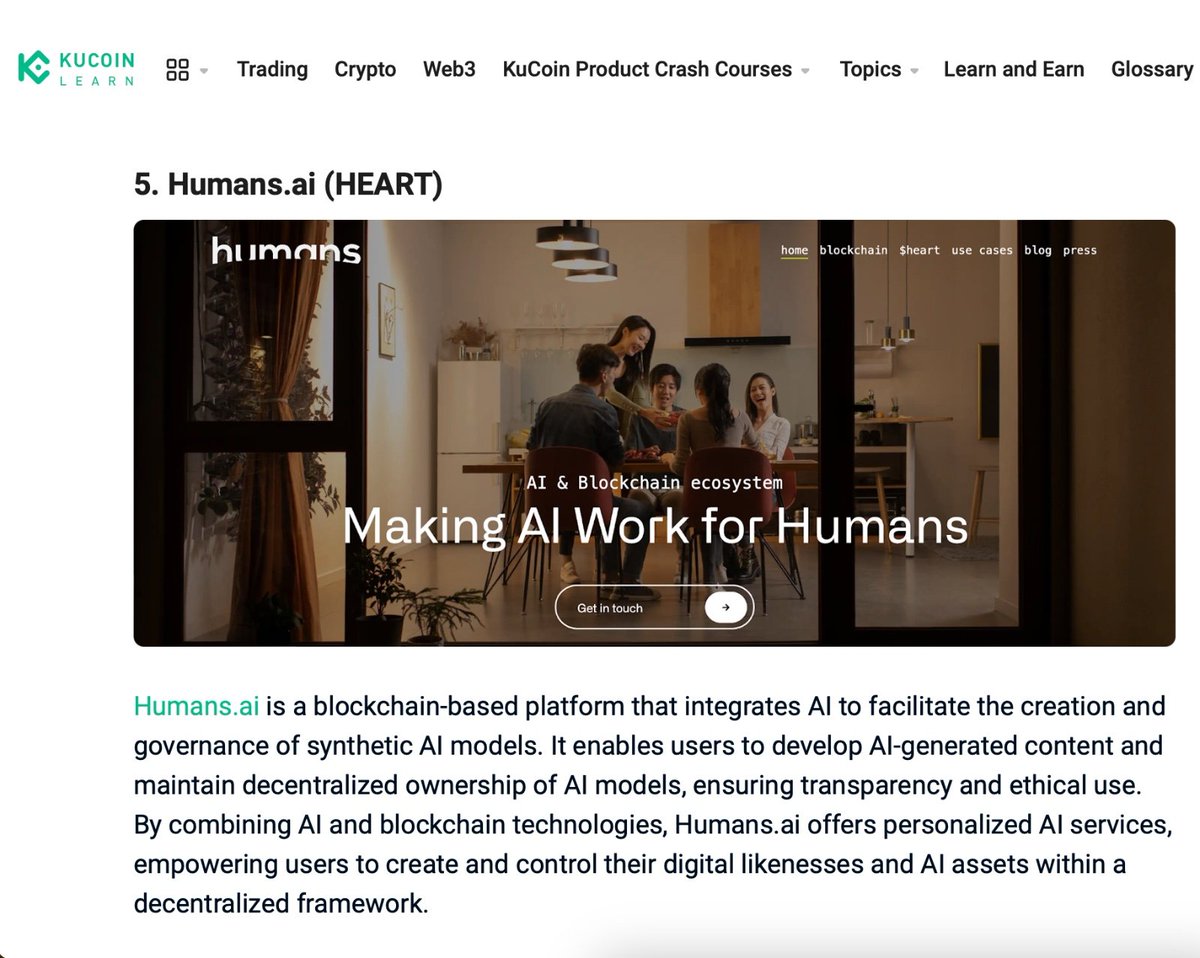The height and width of the screenshot is (958, 1200).
Task: Click the Humans.ai website screenshot image
Action: 654,433
